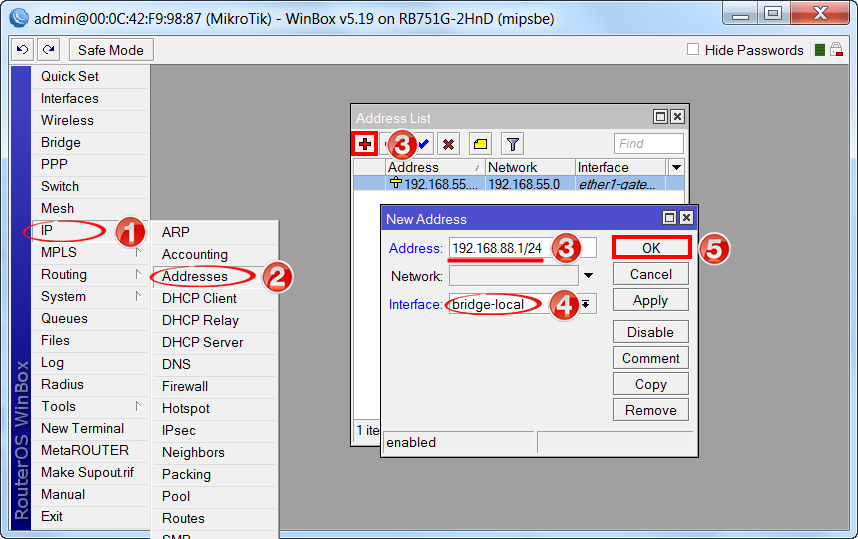Select the 192.168.55.0 network row
The height and width of the screenshot is (539, 858).
(519, 184)
